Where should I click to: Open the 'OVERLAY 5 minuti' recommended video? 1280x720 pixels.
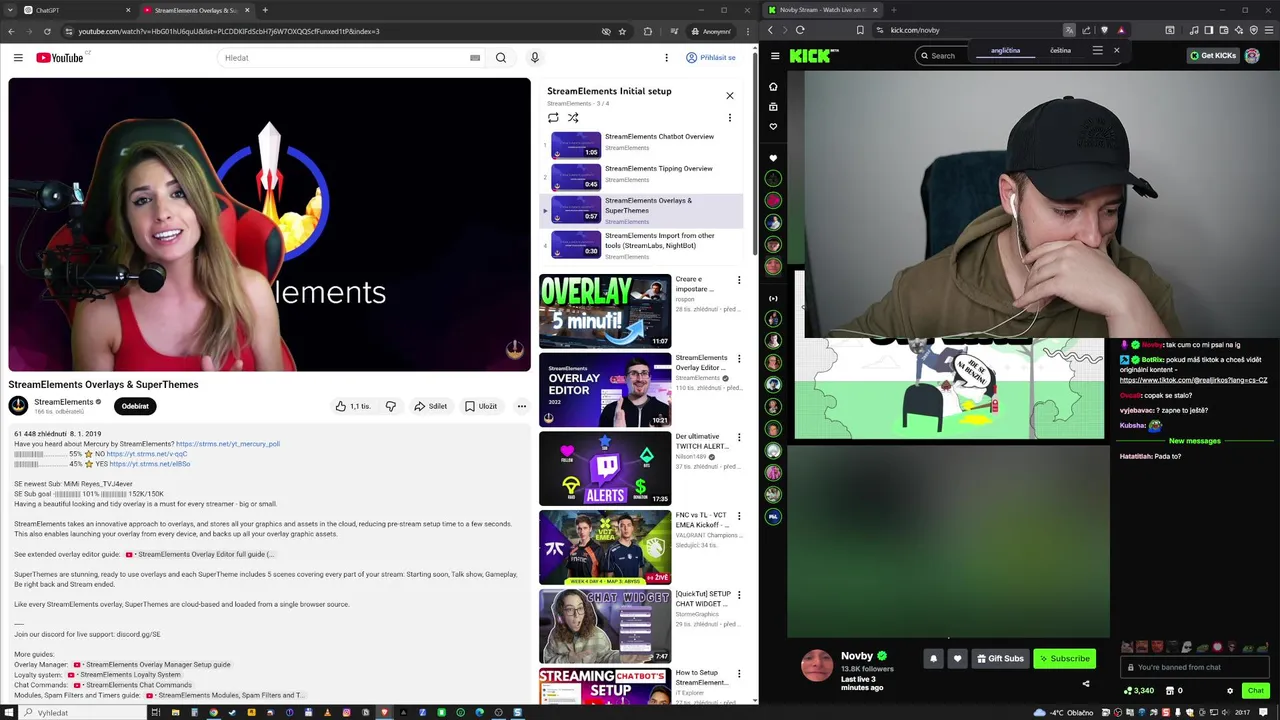[x=605, y=310]
